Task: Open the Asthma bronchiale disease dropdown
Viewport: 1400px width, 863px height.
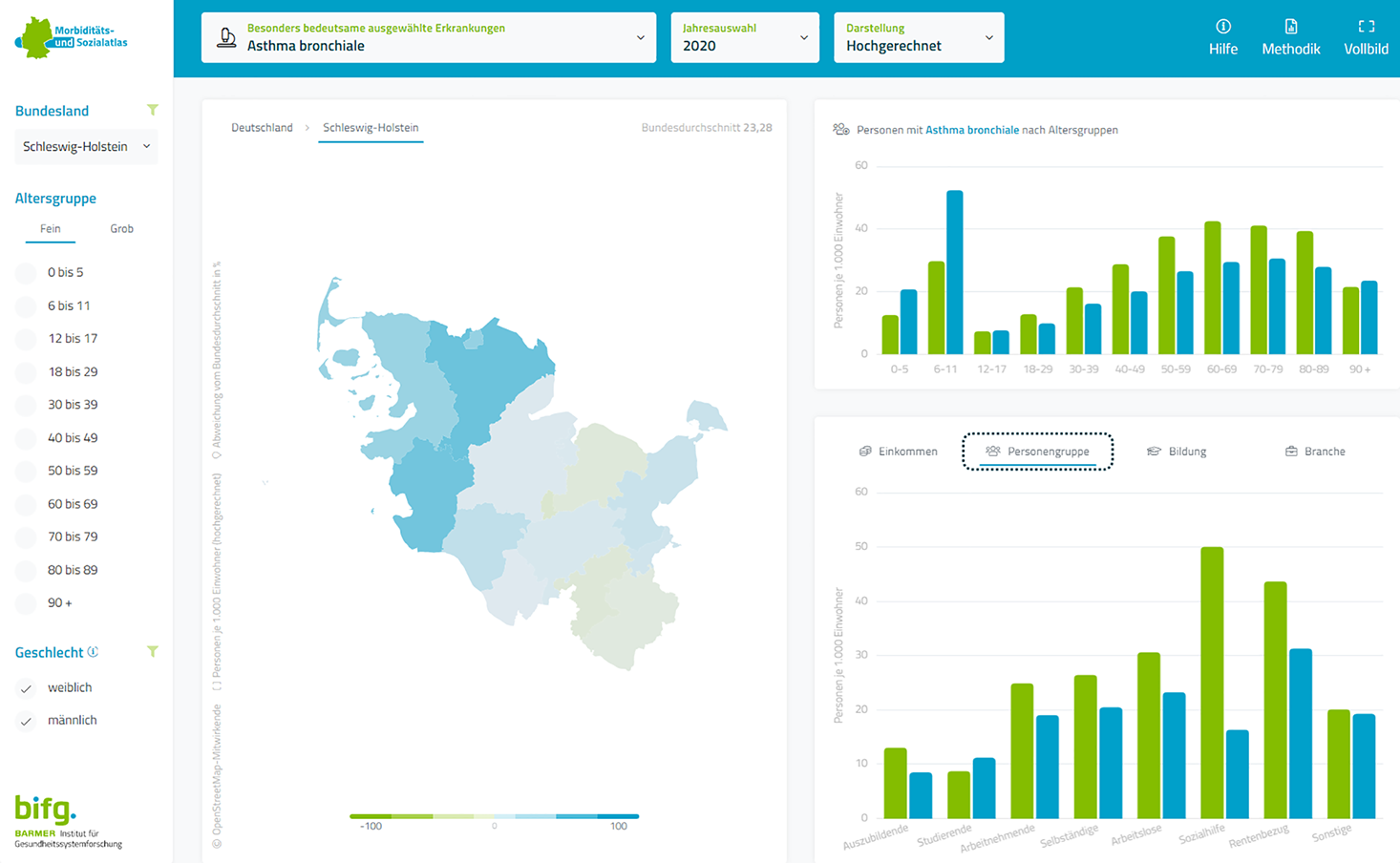Action: (x=428, y=38)
